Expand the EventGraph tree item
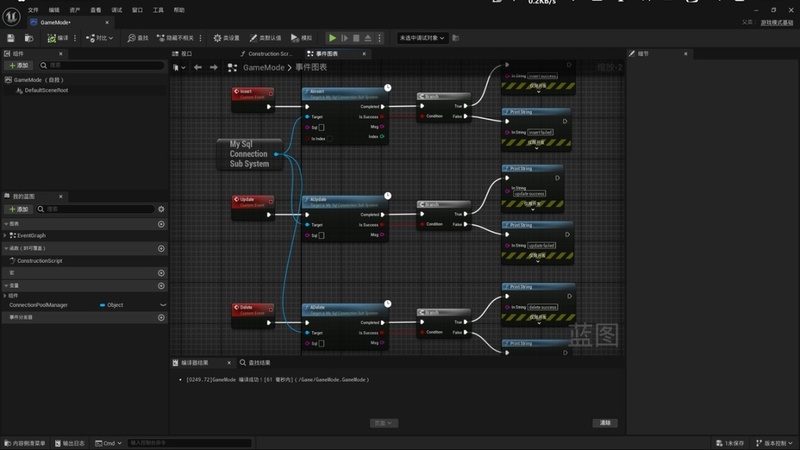800x450 pixels. tap(5, 236)
